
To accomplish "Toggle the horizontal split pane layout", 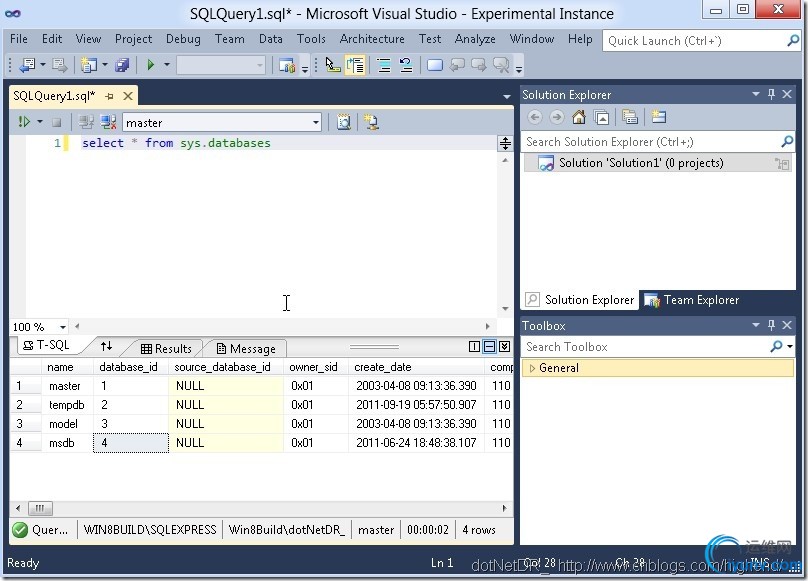I will click(x=489, y=347).
